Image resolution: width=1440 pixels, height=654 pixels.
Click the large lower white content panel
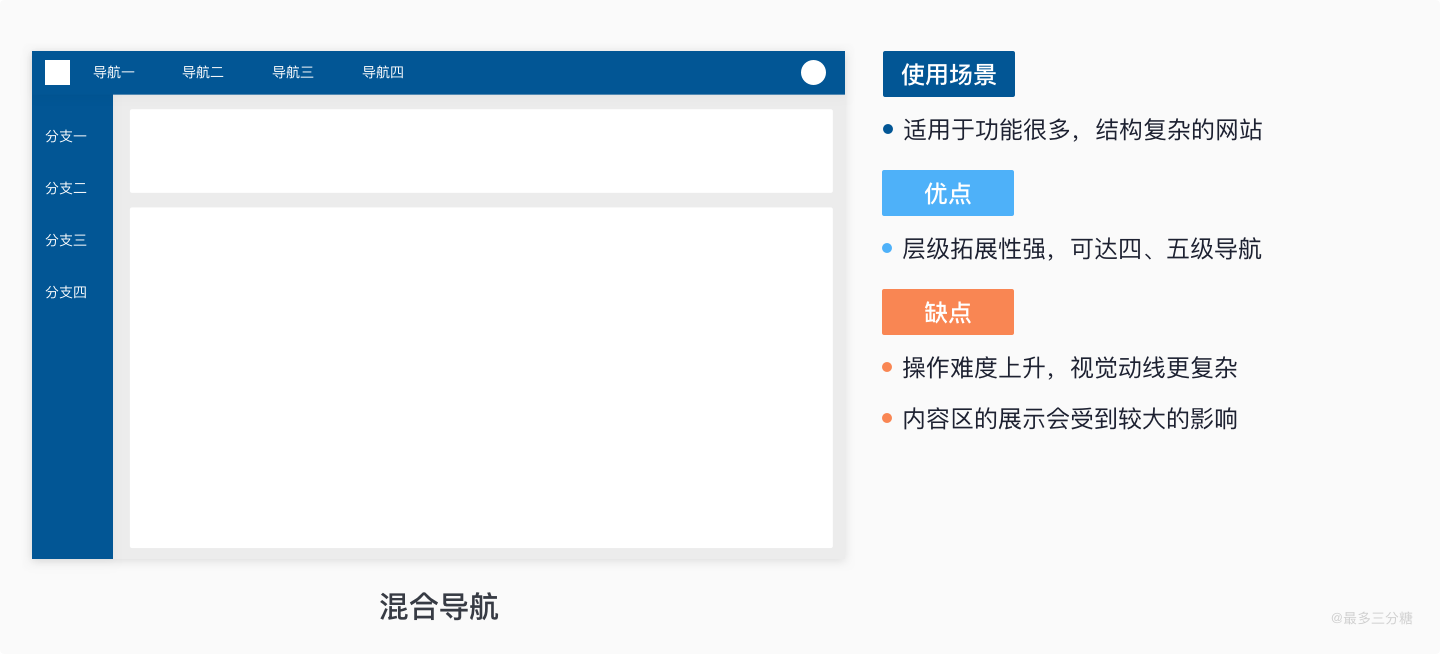[481, 377]
